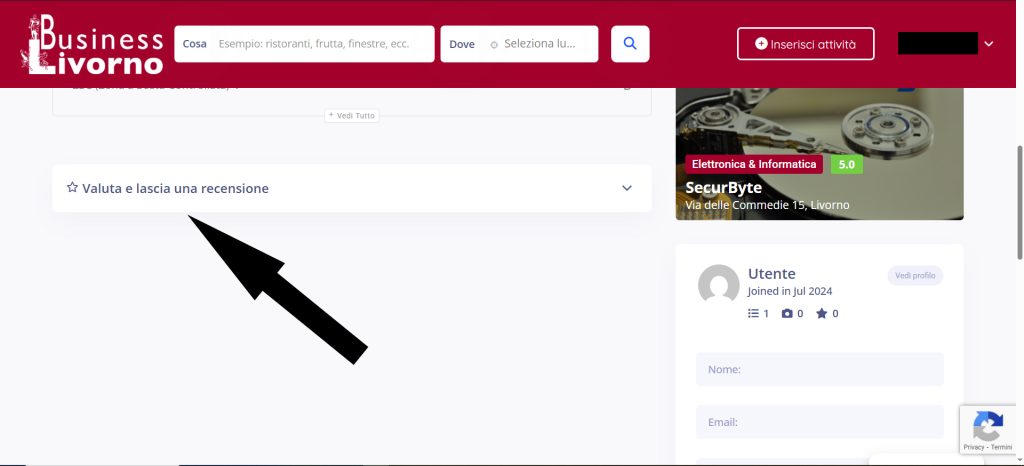This screenshot has height=466, width=1024.
Task: Click the reCAPTCHA badge icon
Action: point(988,428)
